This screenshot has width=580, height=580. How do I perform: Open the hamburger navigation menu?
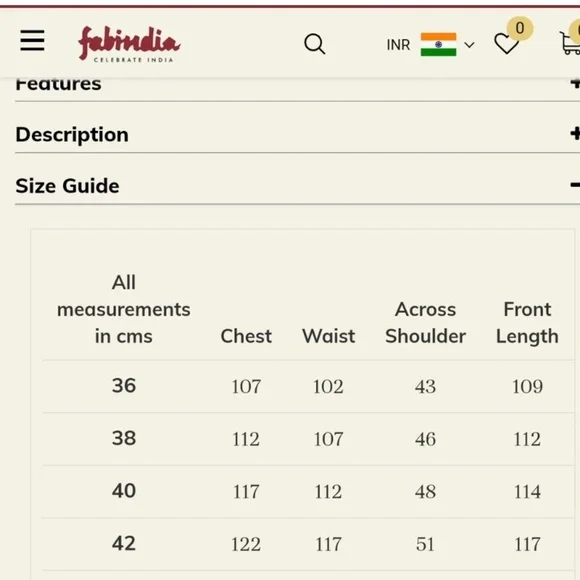click(x=33, y=40)
